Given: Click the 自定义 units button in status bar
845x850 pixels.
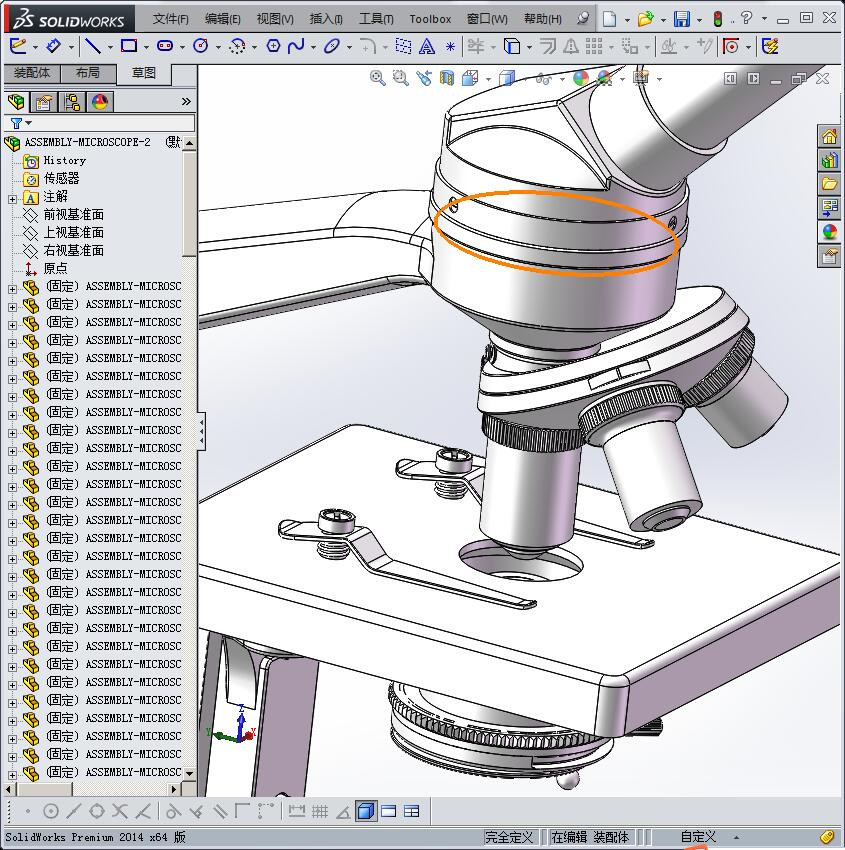Looking at the screenshot, I should pos(698,837).
